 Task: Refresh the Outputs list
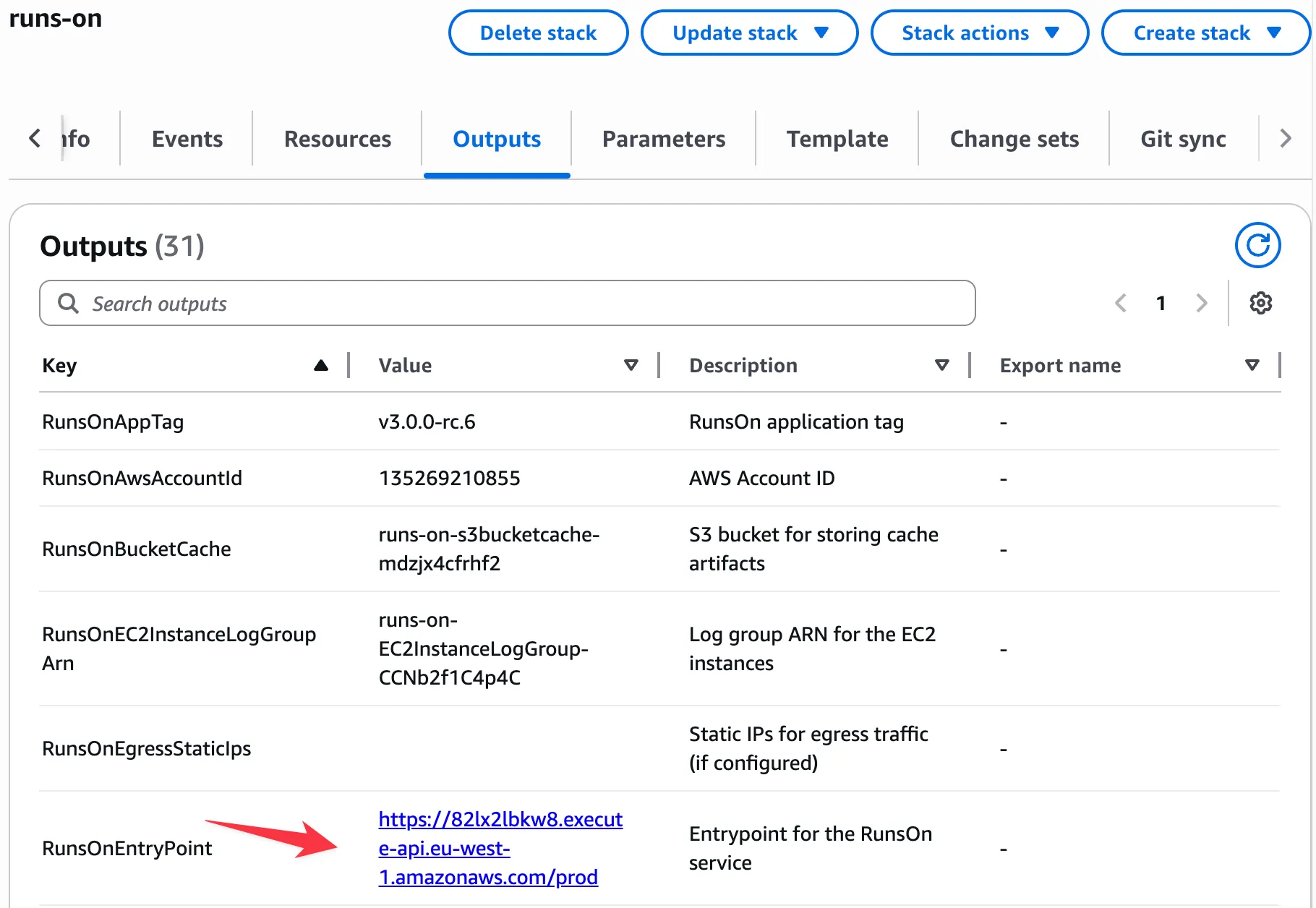pyautogui.click(x=1257, y=245)
